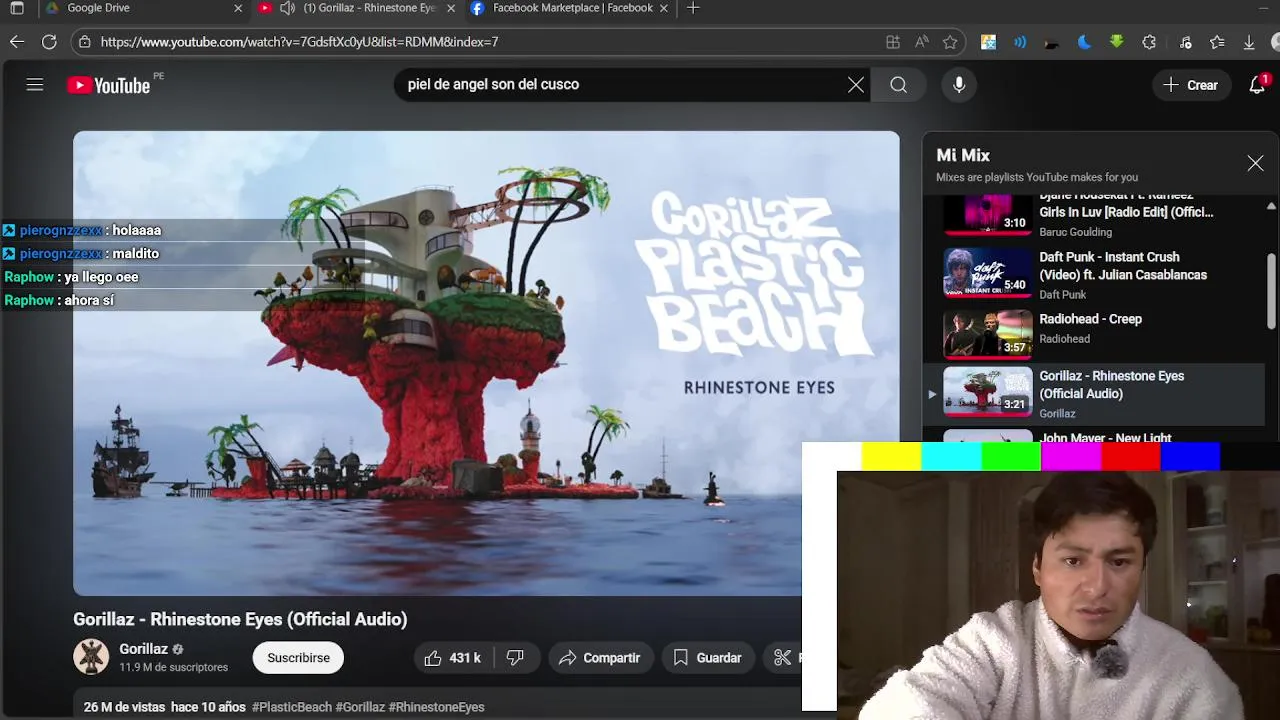Open the clip scissors button

click(783, 658)
